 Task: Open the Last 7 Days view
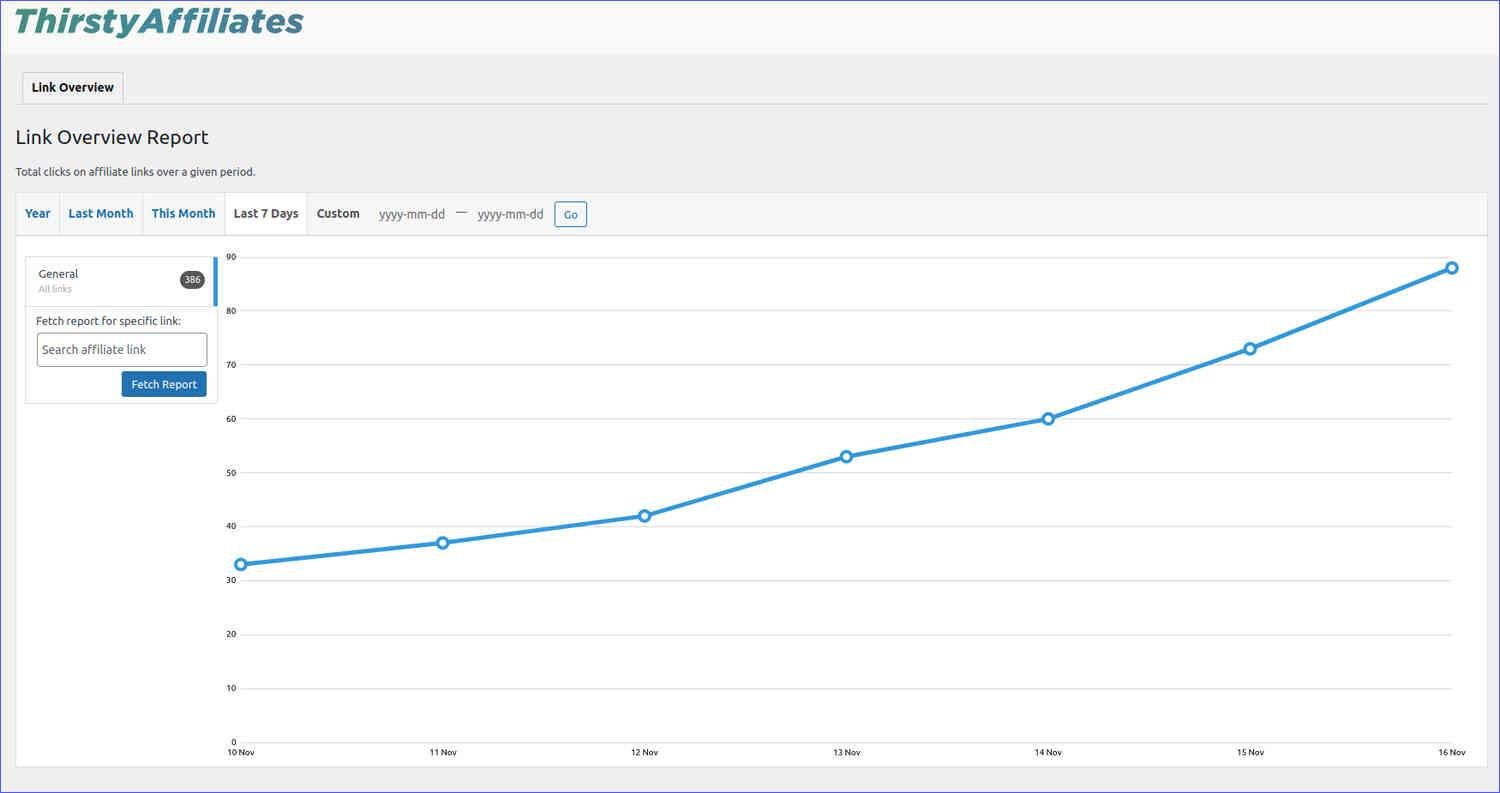coord(265,213)
